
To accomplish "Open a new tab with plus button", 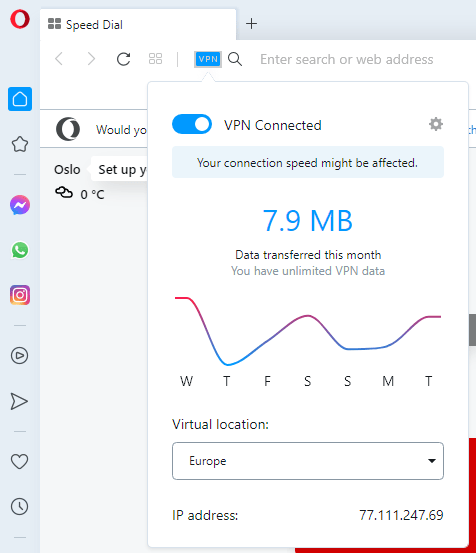I will [x=251, y=24].
